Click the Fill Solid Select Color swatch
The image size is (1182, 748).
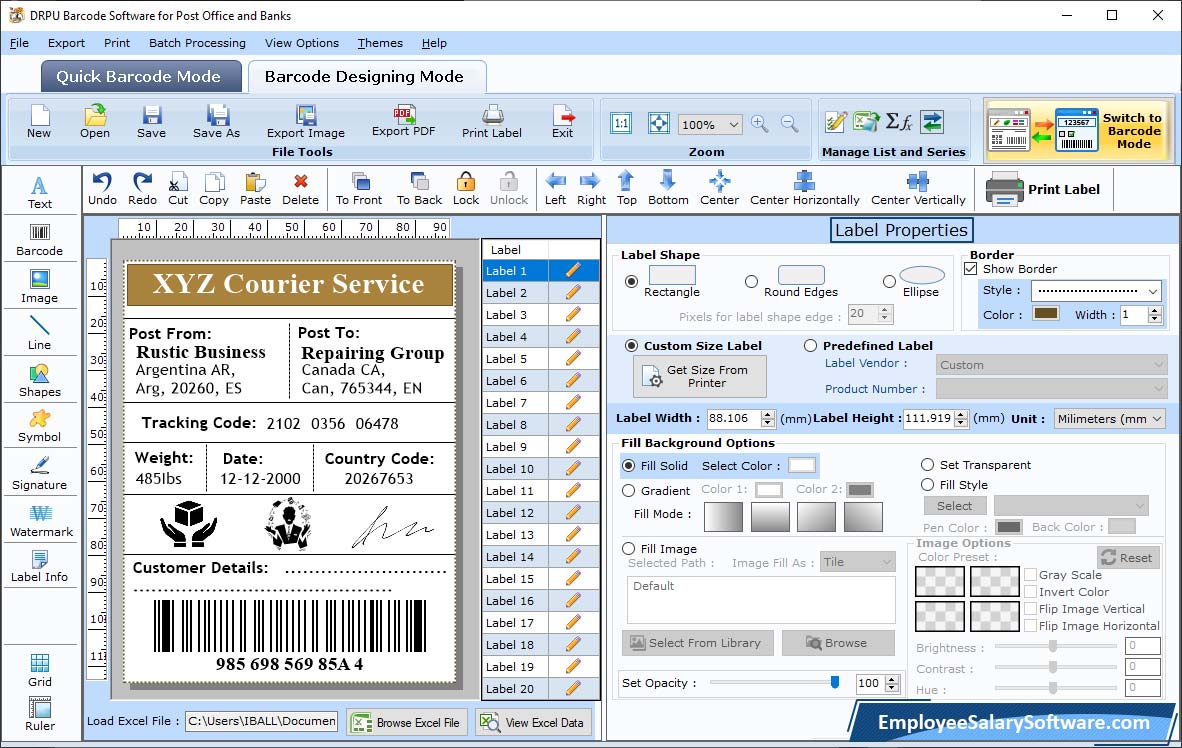[801, 465]
